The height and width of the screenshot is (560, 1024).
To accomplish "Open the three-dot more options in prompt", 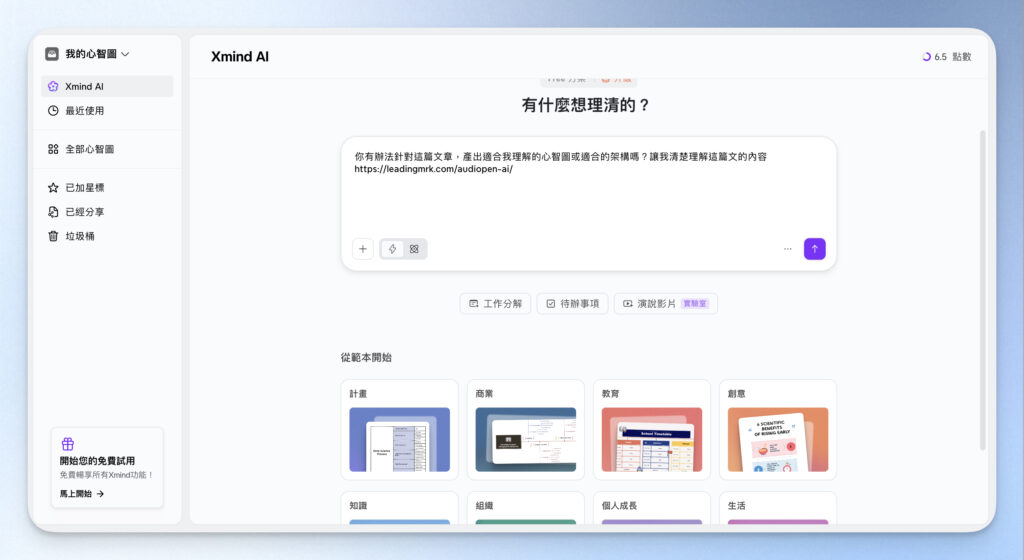I will [788, 249].
